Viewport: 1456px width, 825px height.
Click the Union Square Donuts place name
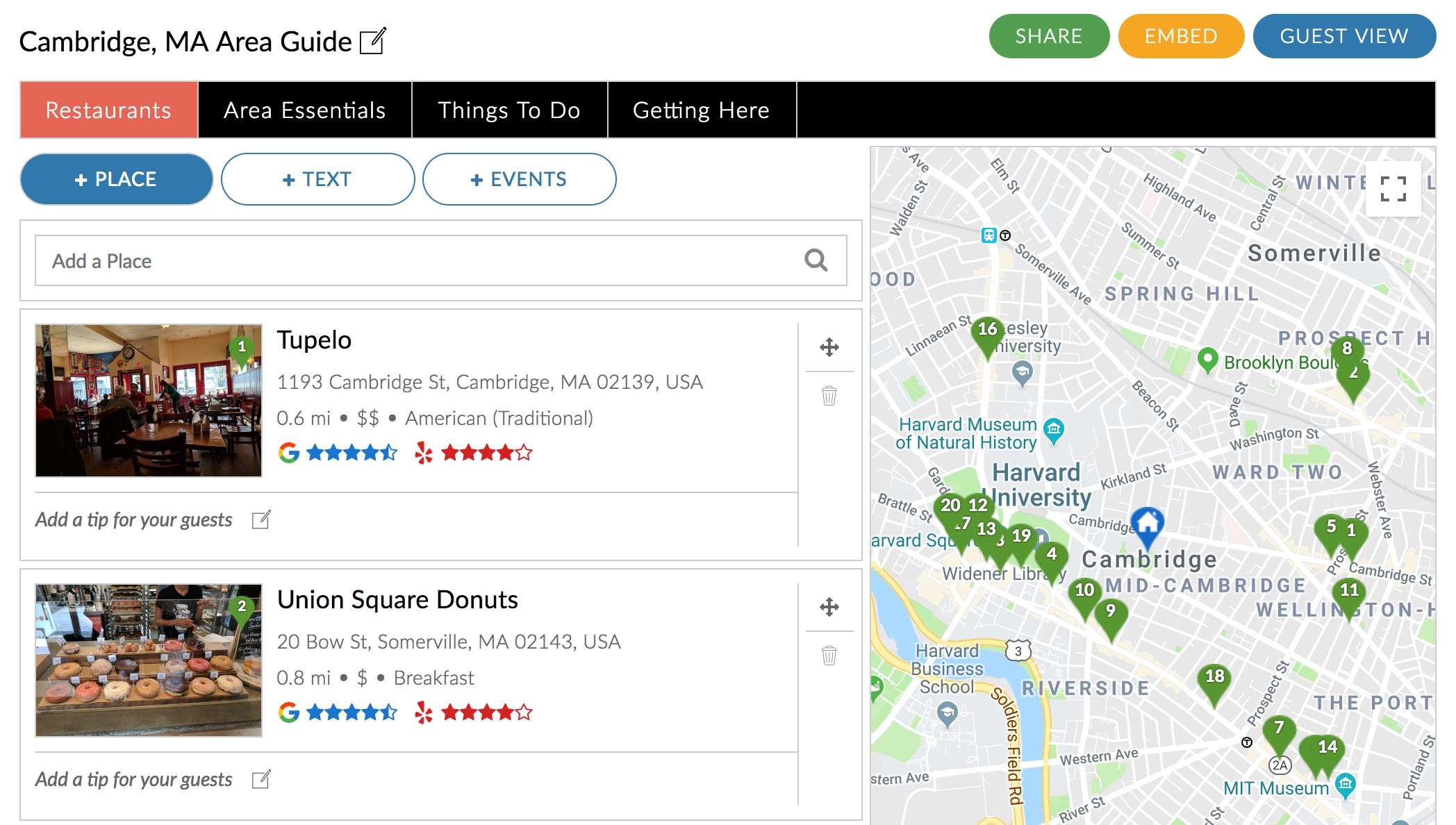(397, 599)
